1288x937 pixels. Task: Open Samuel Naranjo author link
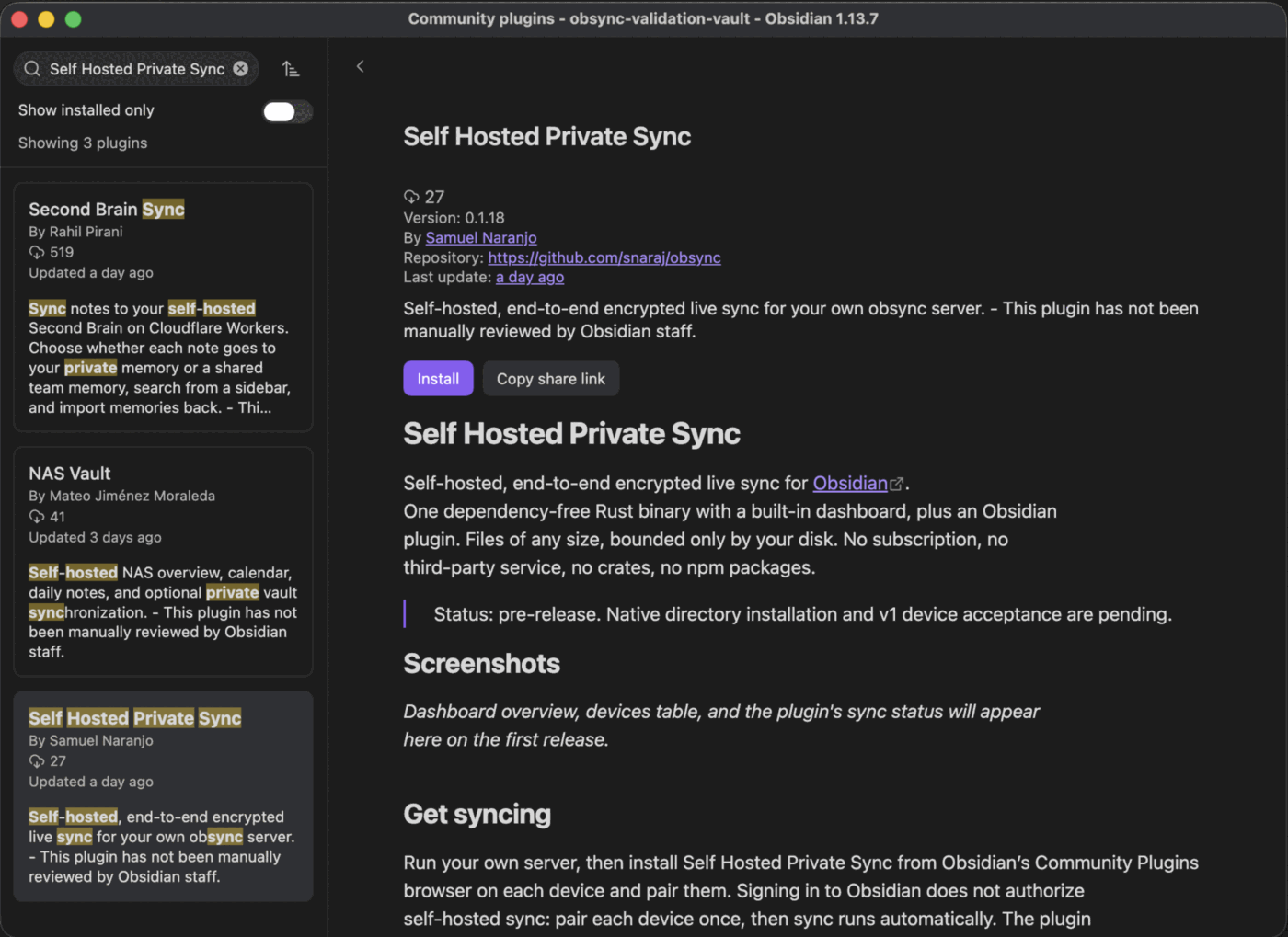[481, 238]
